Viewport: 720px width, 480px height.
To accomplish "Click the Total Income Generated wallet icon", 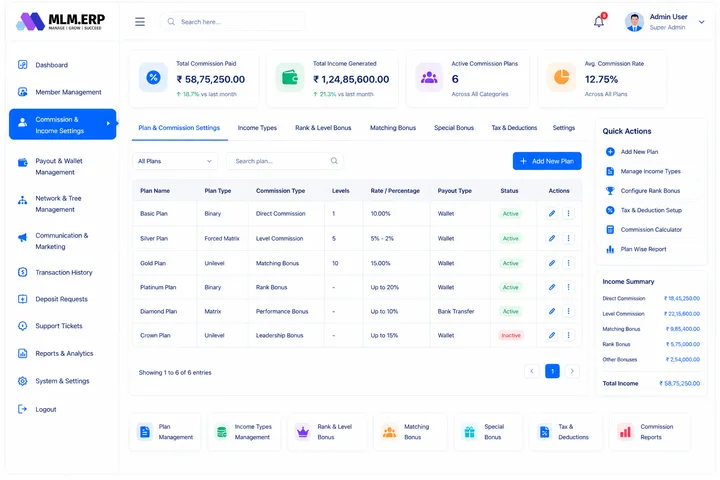I will (290, 78).
